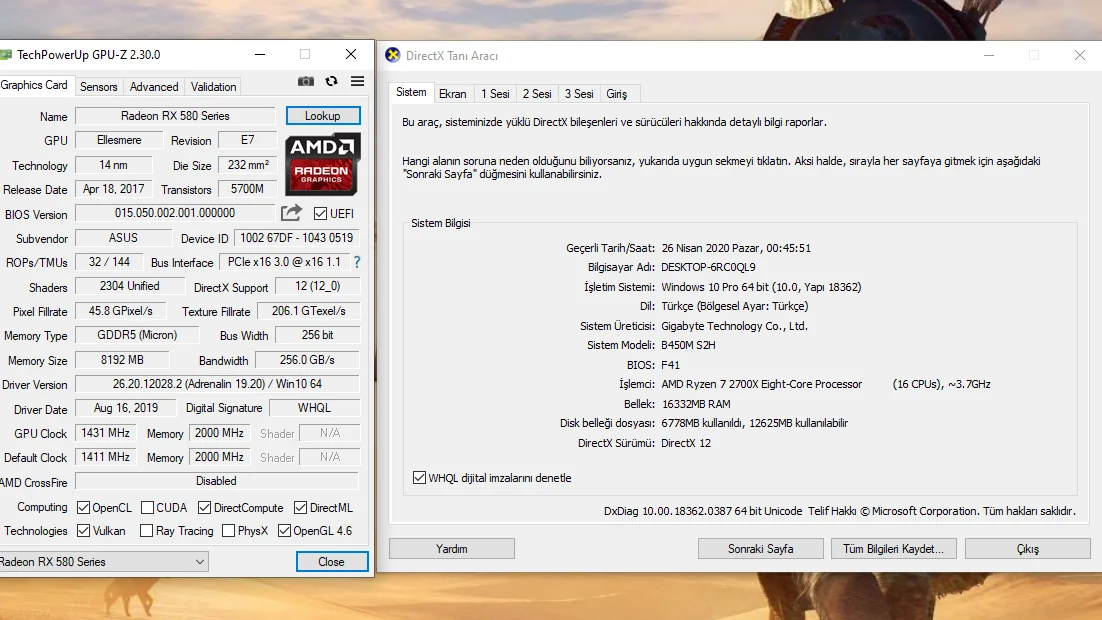This screenshot has width=1102, height=620.
Task: Click the BIOS Version field 015.050.002.001.000000
Action: tap(175, 213)
